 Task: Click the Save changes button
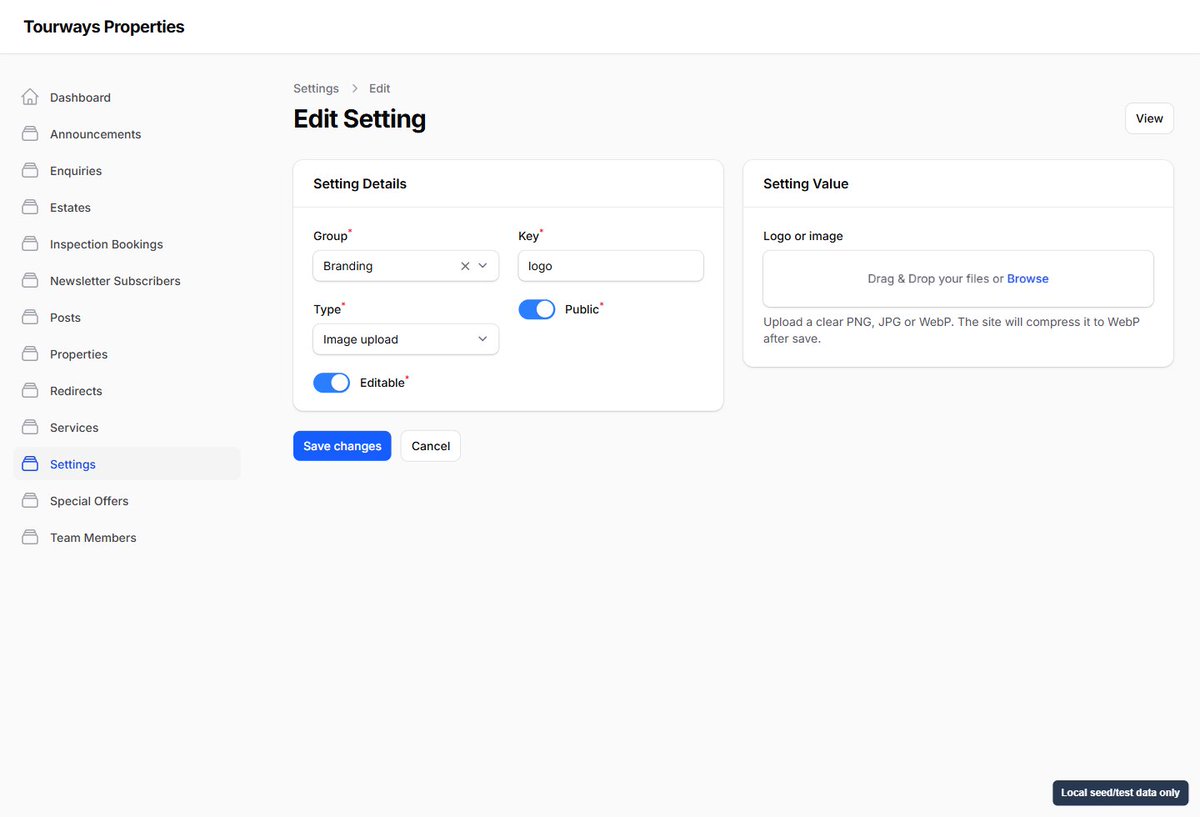tap(342, 446)
